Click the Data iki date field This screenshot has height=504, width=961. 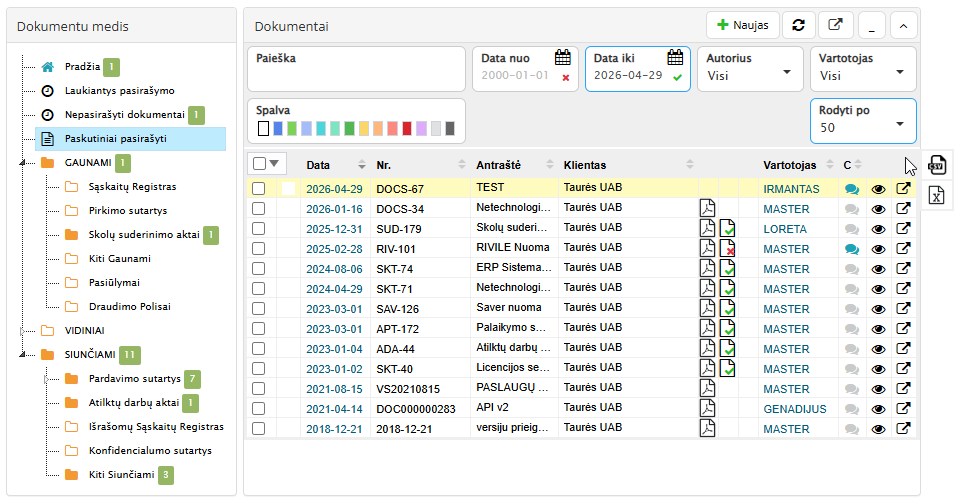click(x=637, y=69)
